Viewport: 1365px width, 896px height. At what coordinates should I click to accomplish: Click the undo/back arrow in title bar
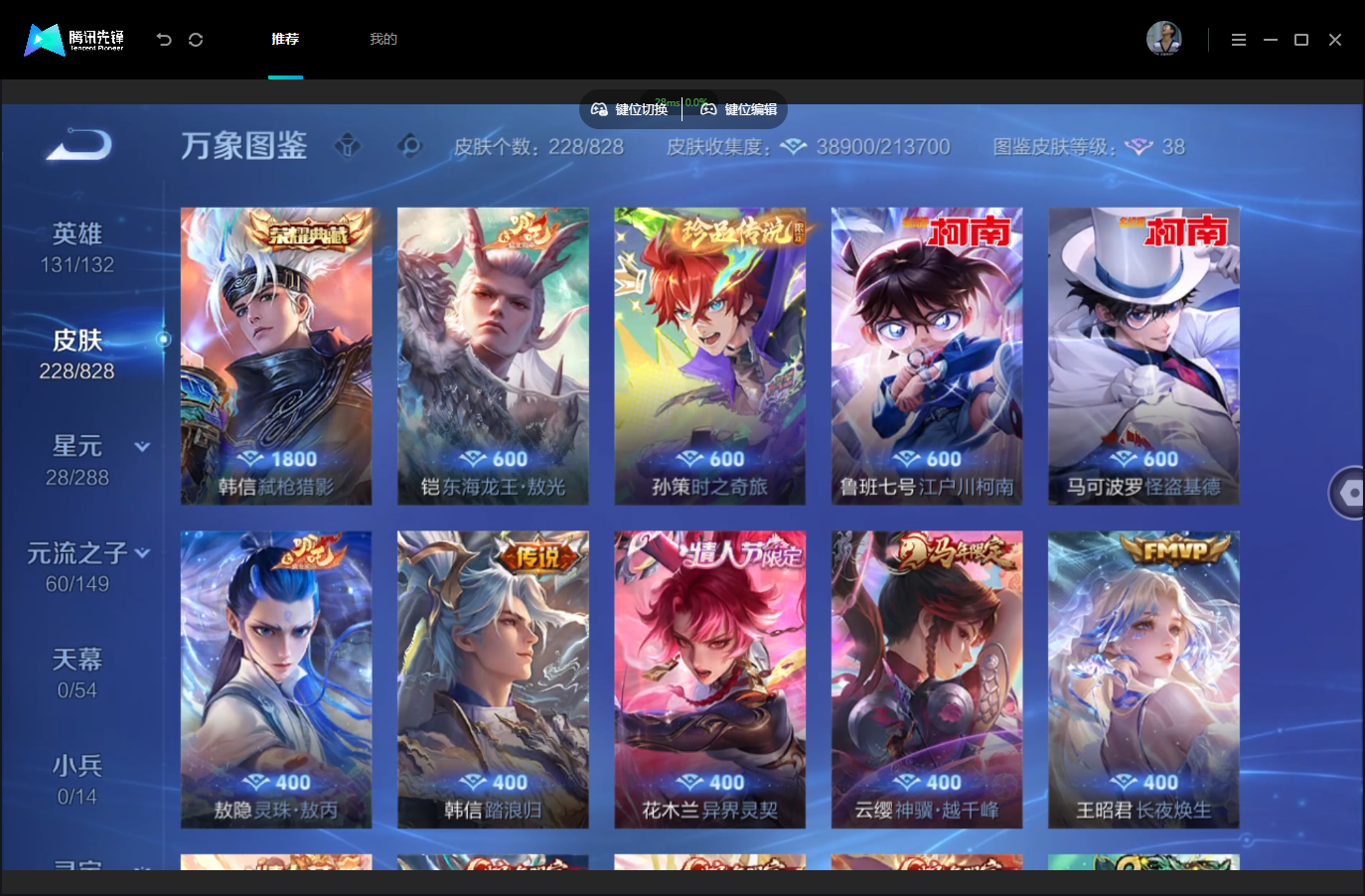click(x=164, y=40)
